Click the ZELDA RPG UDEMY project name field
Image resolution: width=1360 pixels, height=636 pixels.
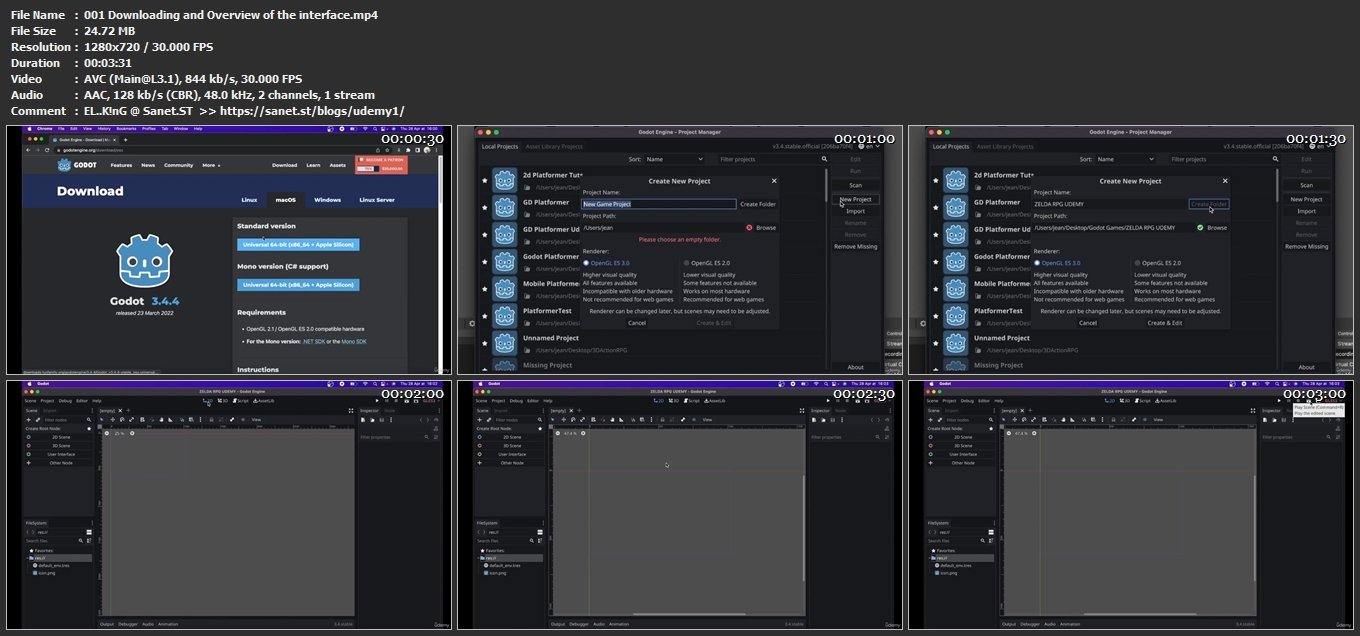tap(1110, 204)
